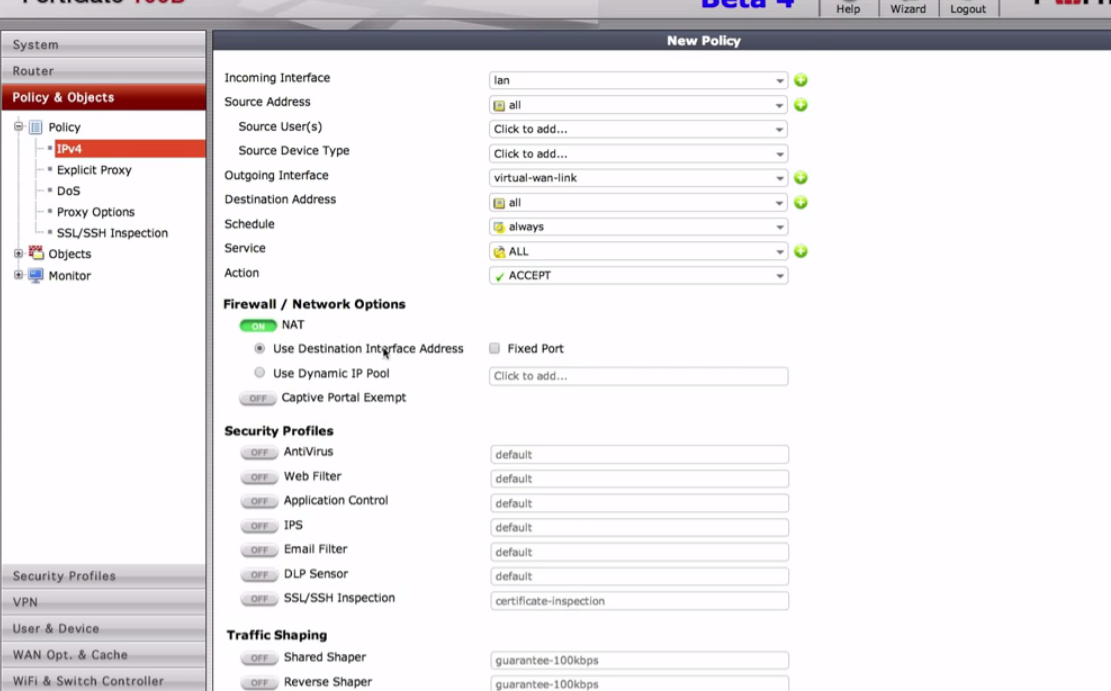The width and height of the screenshot is (1111, 691).
Task: Enable the DLP Sensor switch
Action: pos(259,575)
